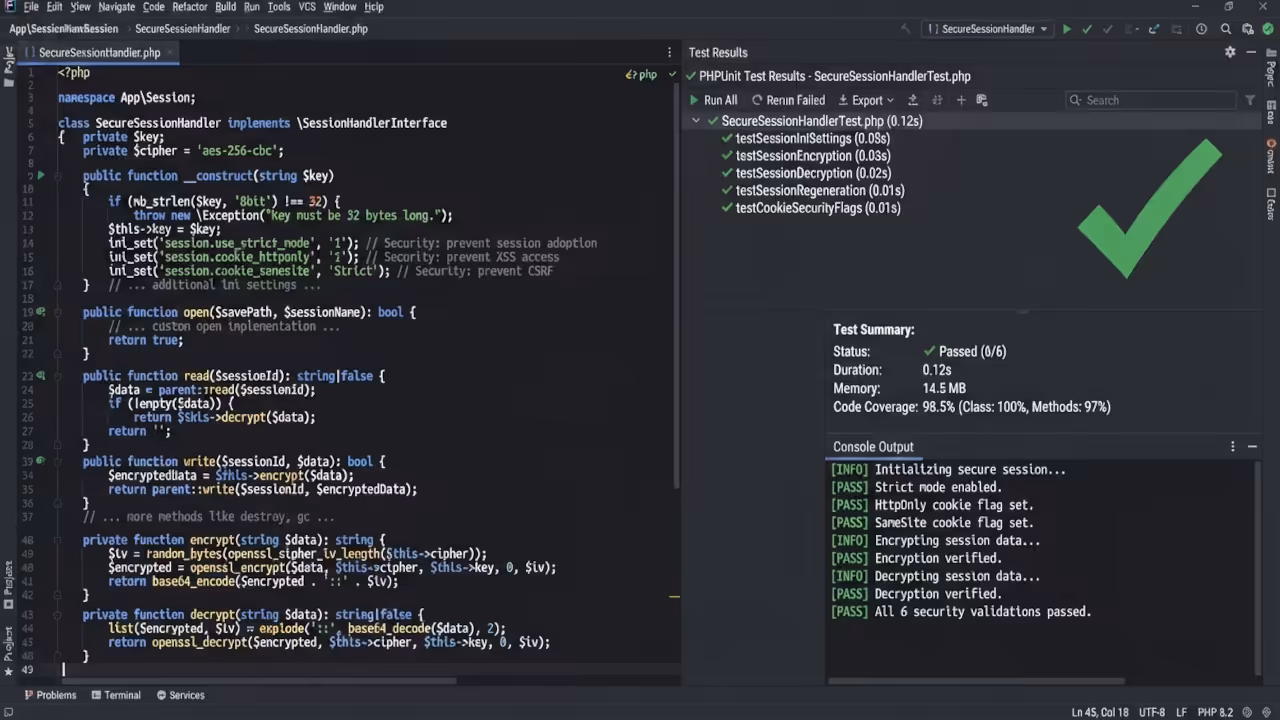
Task: Click the UTF-8 encoding in status bar
Action: pos(1150,712)
